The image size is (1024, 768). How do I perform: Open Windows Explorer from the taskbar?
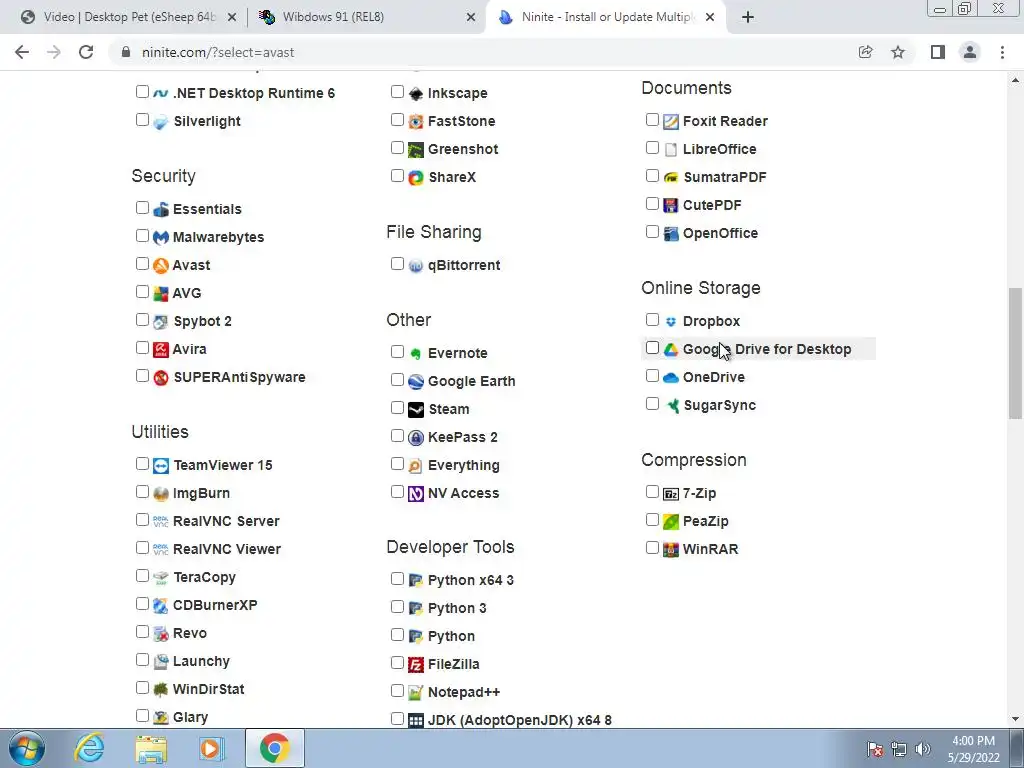[x=151, y=748]
